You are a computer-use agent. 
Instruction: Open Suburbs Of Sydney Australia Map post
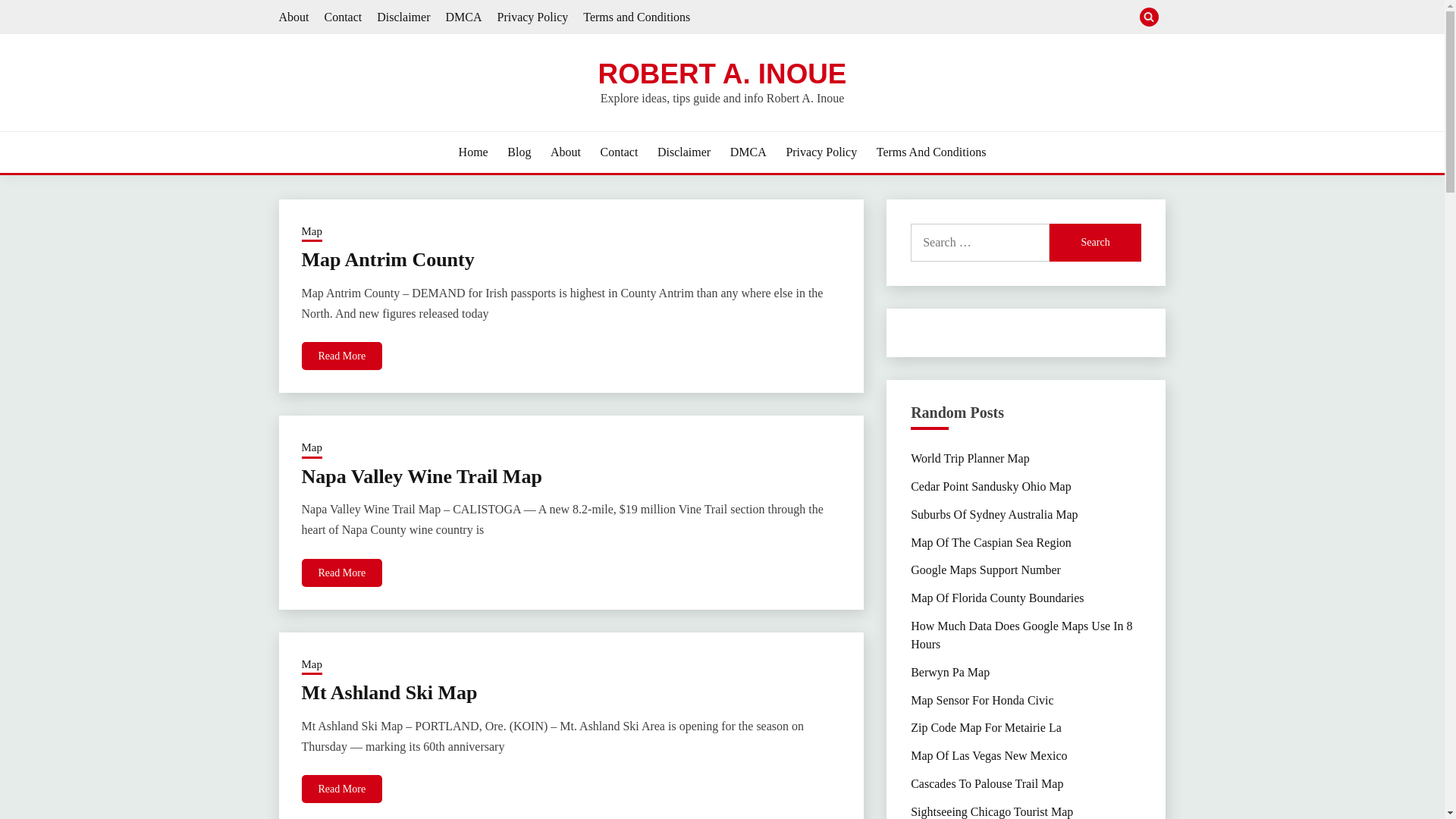[x=994, y=515]
